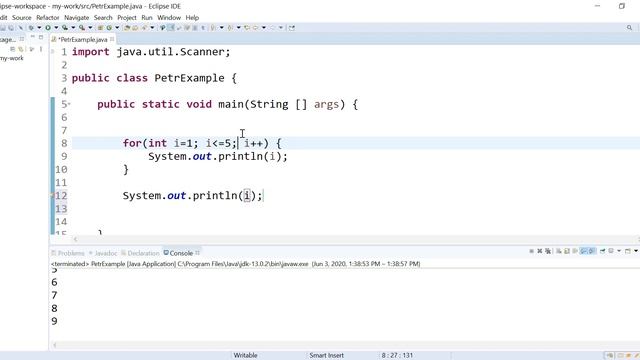This screenshot has width=640, height=360.
Task: Toggle Show Console When Standard Error Changes
Action: point(591,251)
